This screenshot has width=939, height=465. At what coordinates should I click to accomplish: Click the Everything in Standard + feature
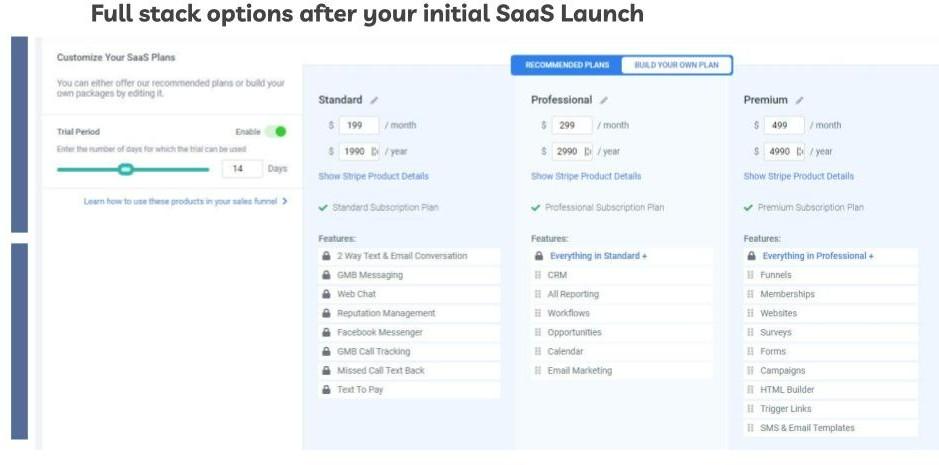pos(598,256)
